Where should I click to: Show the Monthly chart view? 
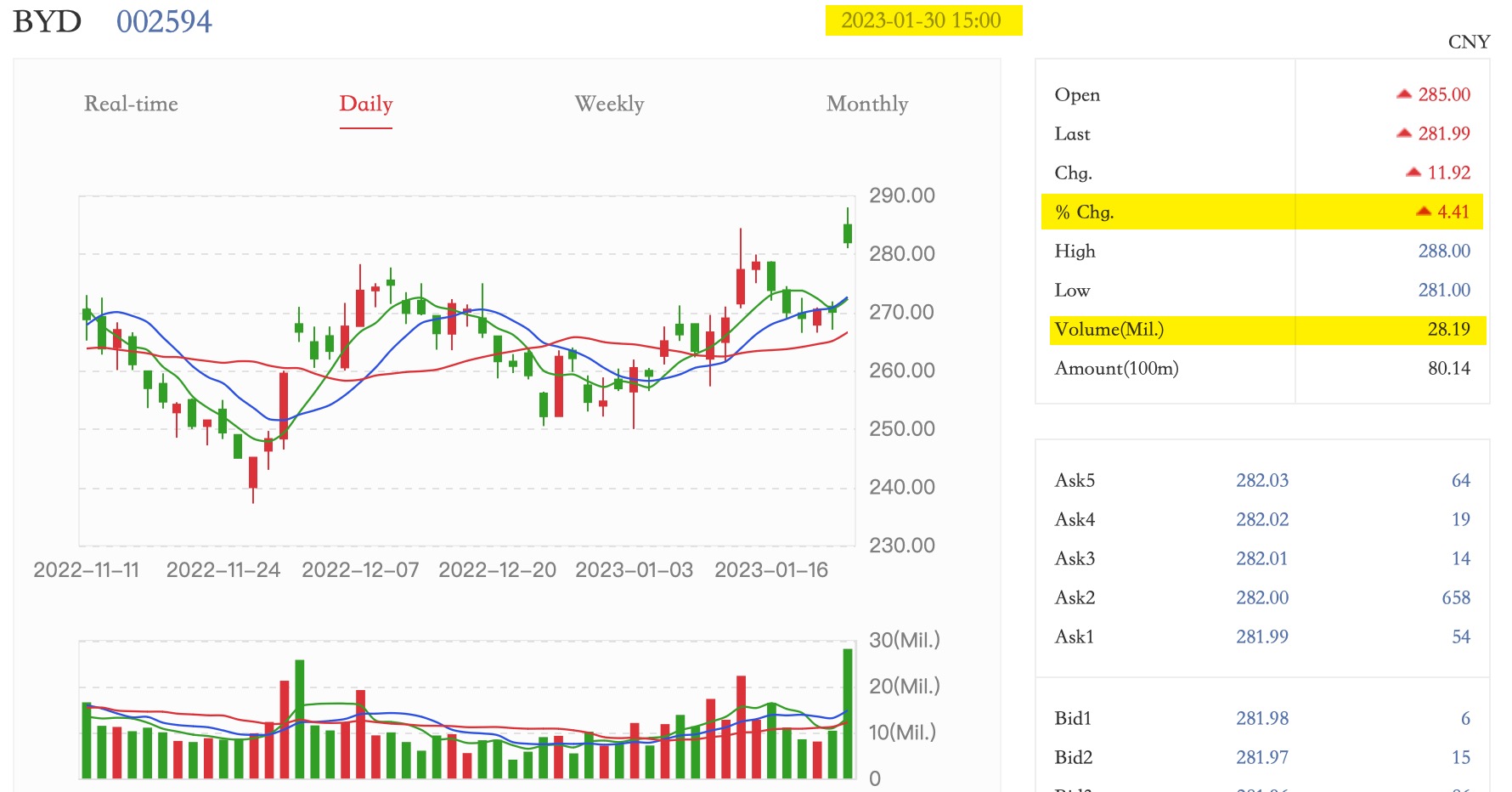coord(866,104)
